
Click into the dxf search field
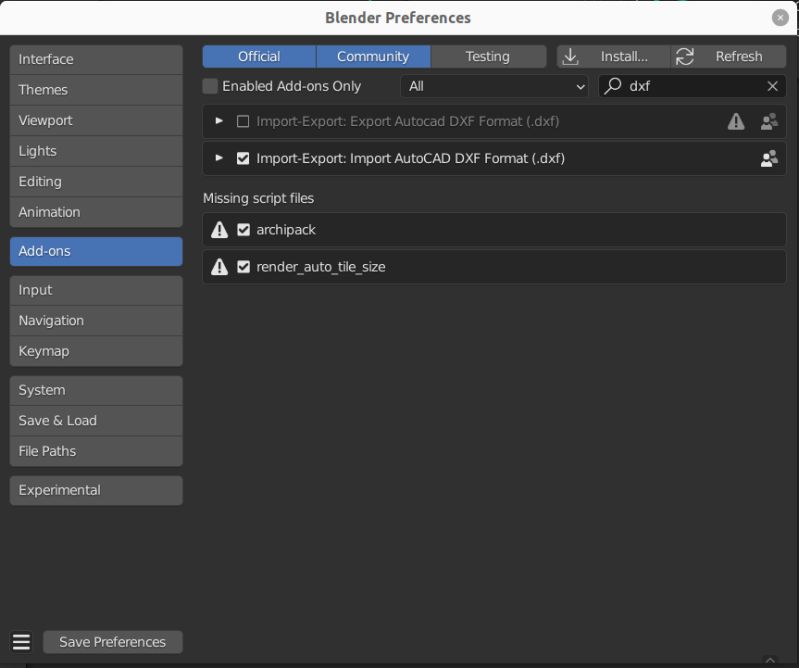[692, 86]
